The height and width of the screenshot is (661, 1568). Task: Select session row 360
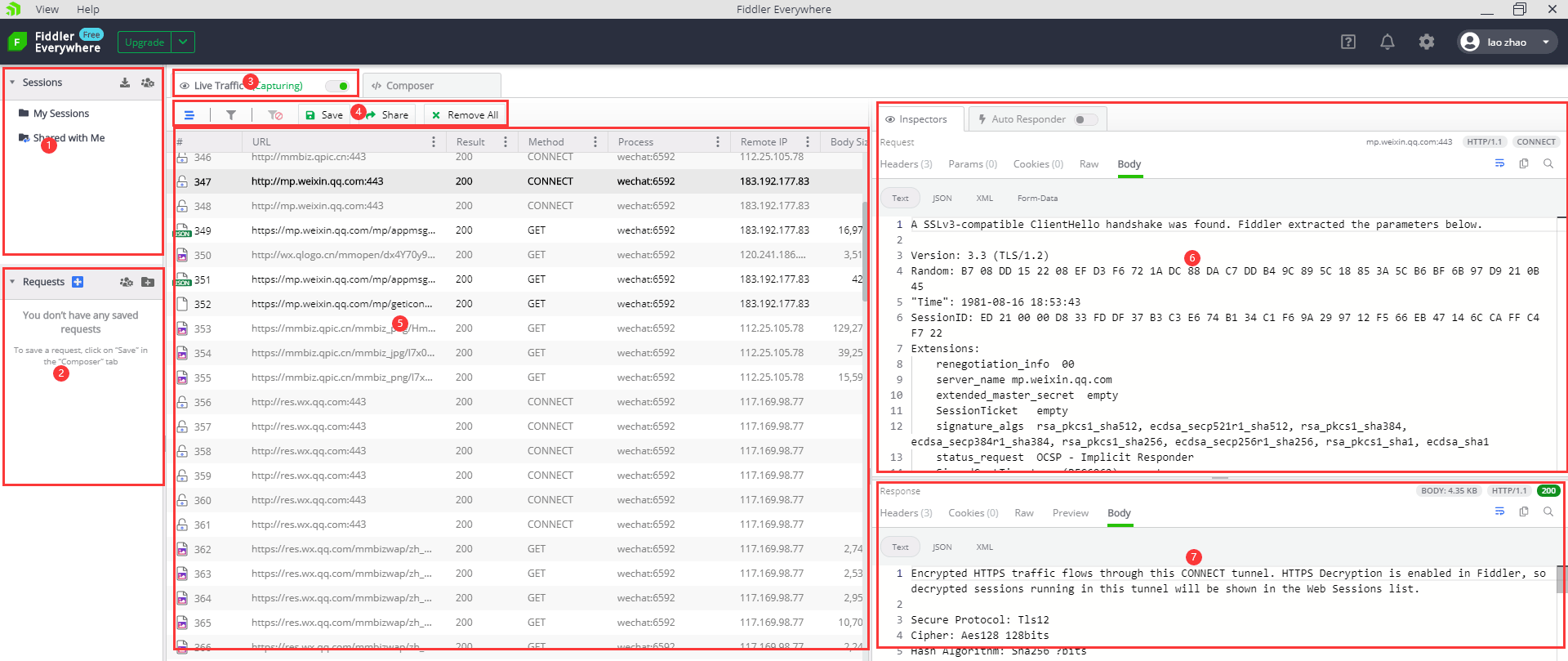click(519, 500)
